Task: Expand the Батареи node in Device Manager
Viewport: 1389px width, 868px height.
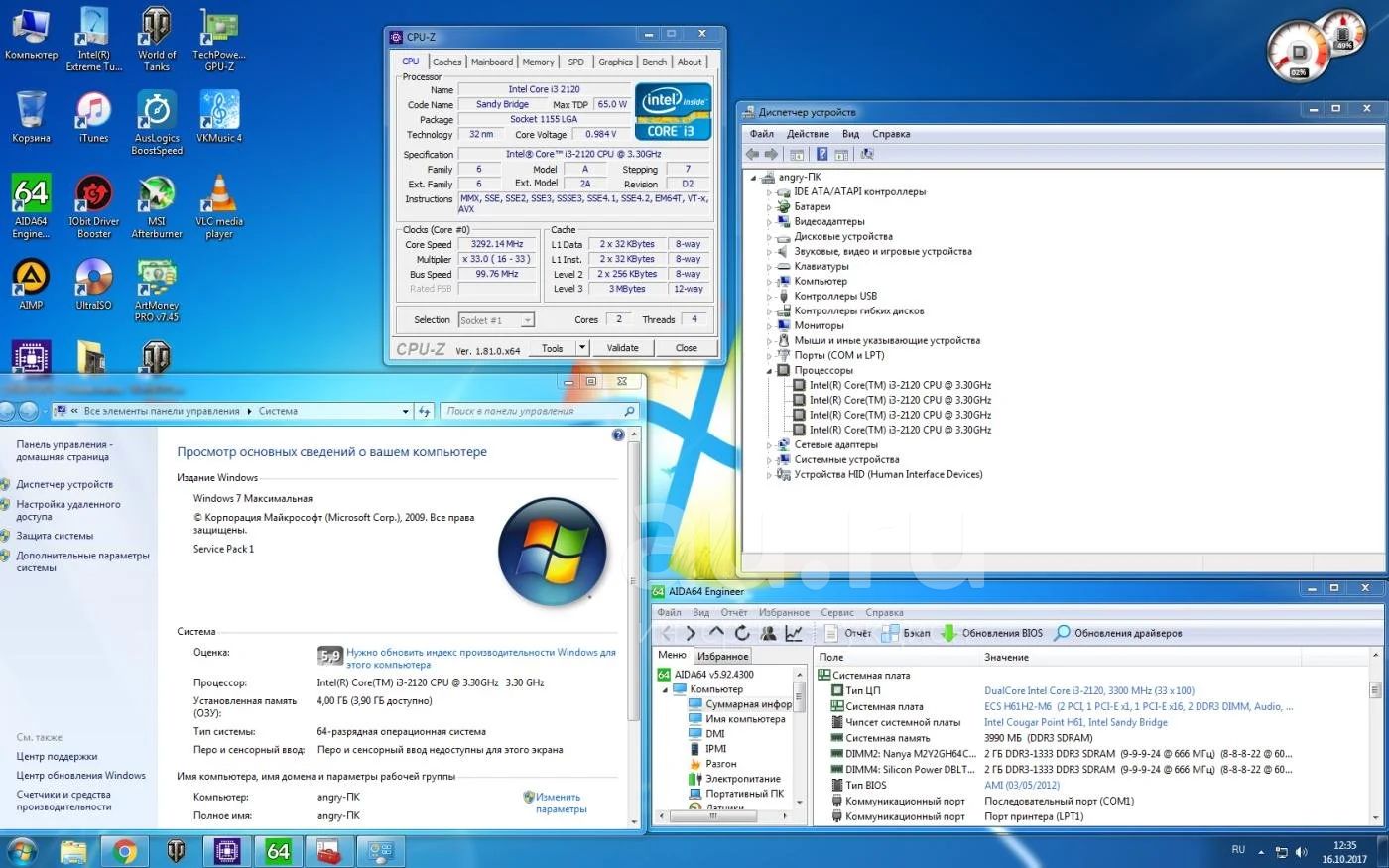Action: coord(769,207)
